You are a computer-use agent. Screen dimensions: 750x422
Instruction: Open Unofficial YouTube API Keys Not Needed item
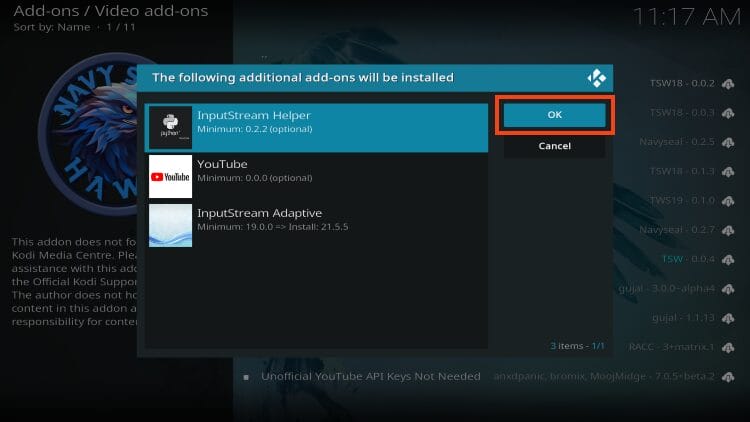click(371, 377)
